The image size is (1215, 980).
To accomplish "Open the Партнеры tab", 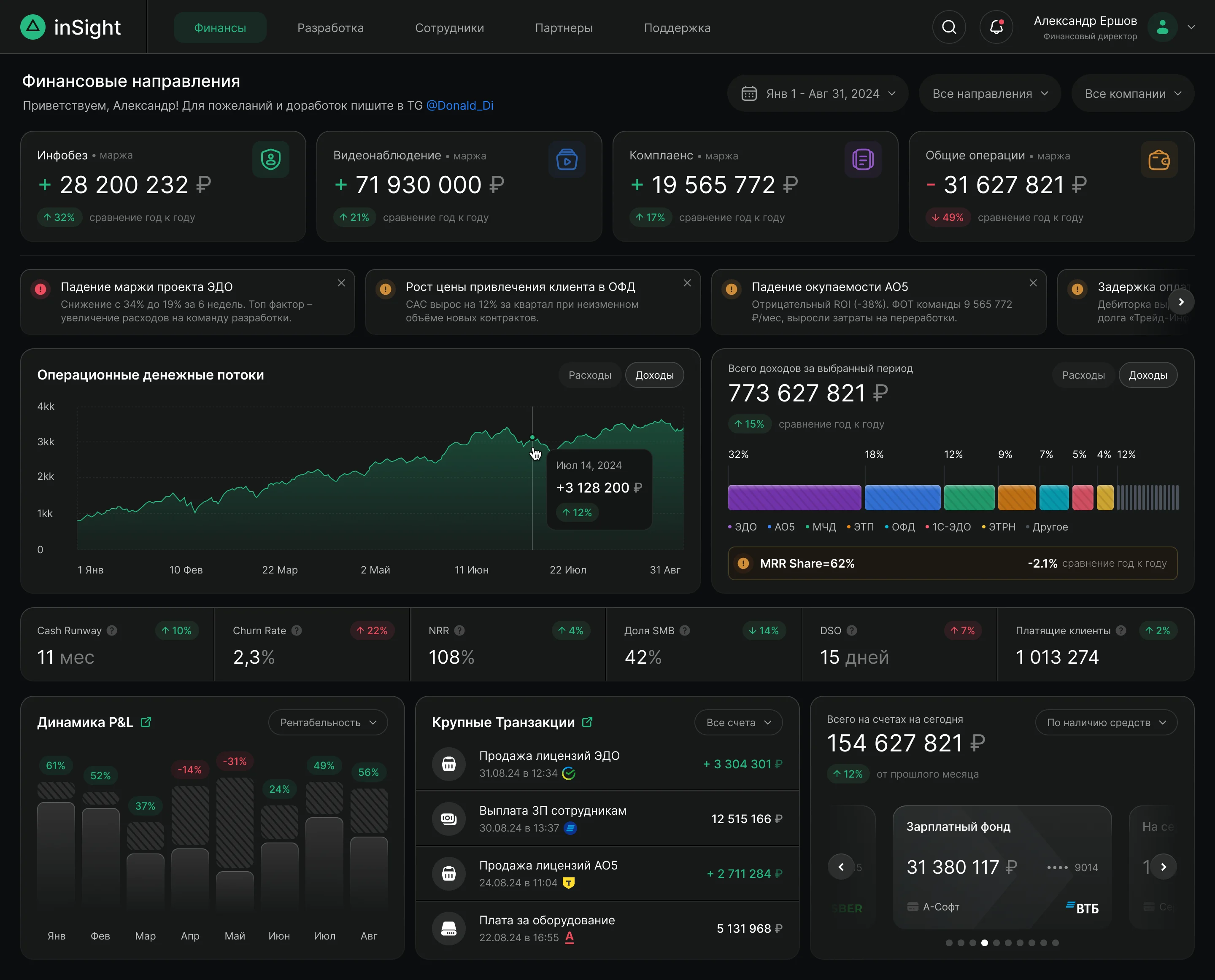I will (564, 28).
